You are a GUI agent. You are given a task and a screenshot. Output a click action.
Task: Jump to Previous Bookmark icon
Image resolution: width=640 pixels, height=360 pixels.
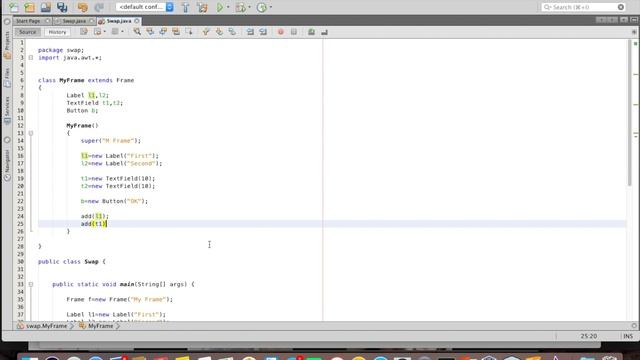tap(206, 32)
